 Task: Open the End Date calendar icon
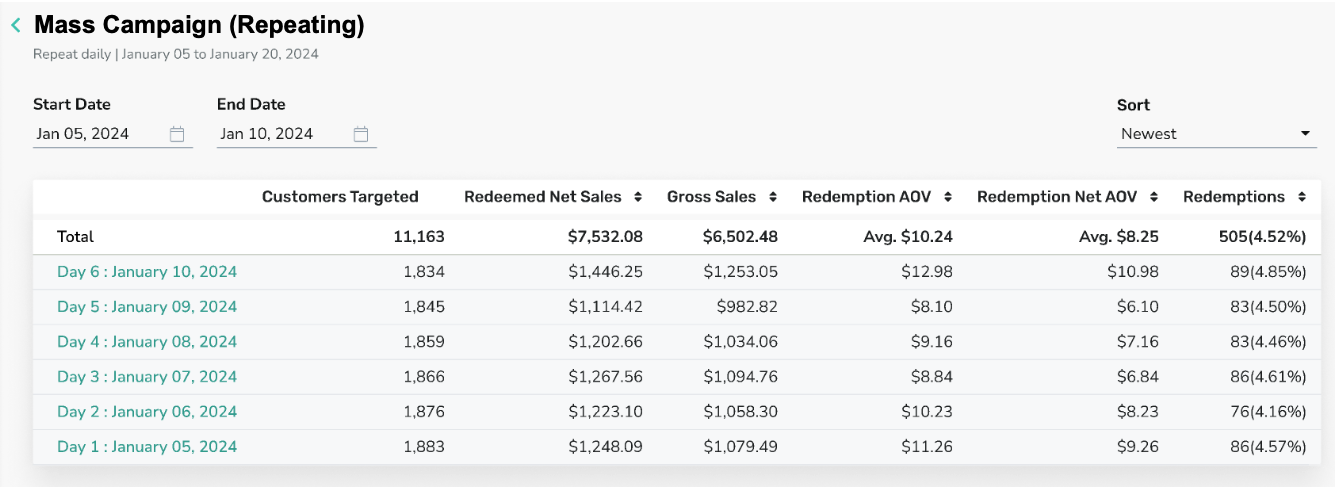click(361, 134)
